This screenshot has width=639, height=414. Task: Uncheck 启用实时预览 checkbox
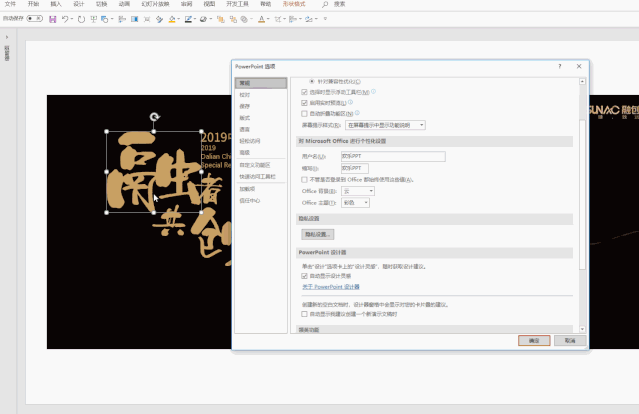click(304, 103)
